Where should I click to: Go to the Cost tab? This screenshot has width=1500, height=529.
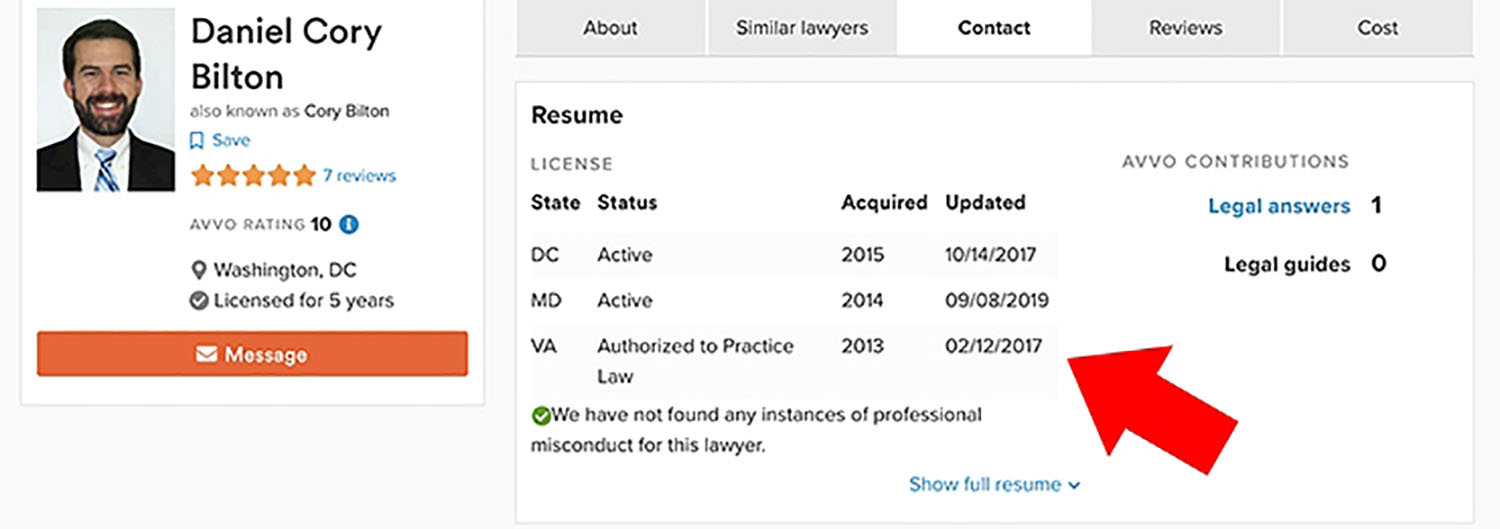coord(1377,28)
